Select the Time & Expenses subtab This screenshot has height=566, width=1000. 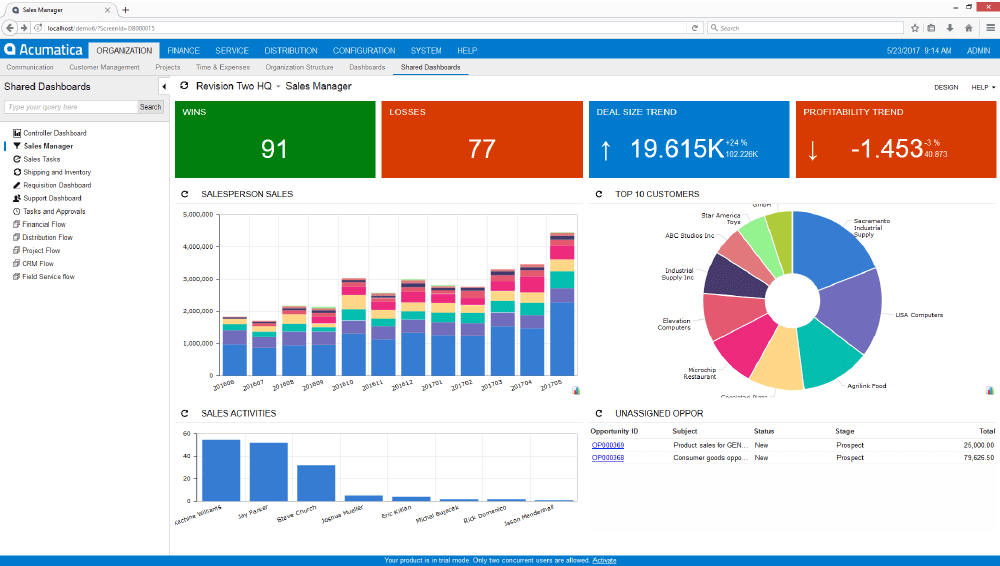pyautogui.click(x=223, y=67)
